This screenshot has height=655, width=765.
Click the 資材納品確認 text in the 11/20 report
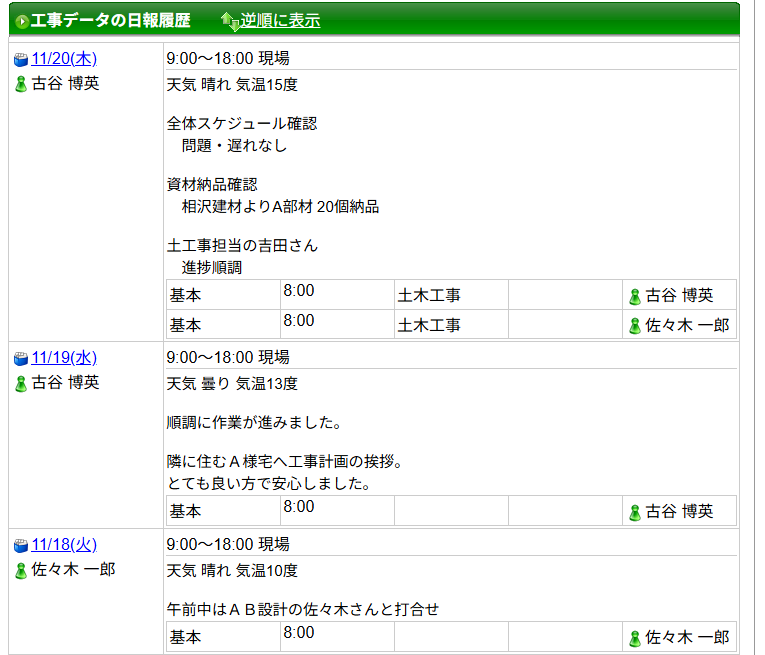coord(212,185)
